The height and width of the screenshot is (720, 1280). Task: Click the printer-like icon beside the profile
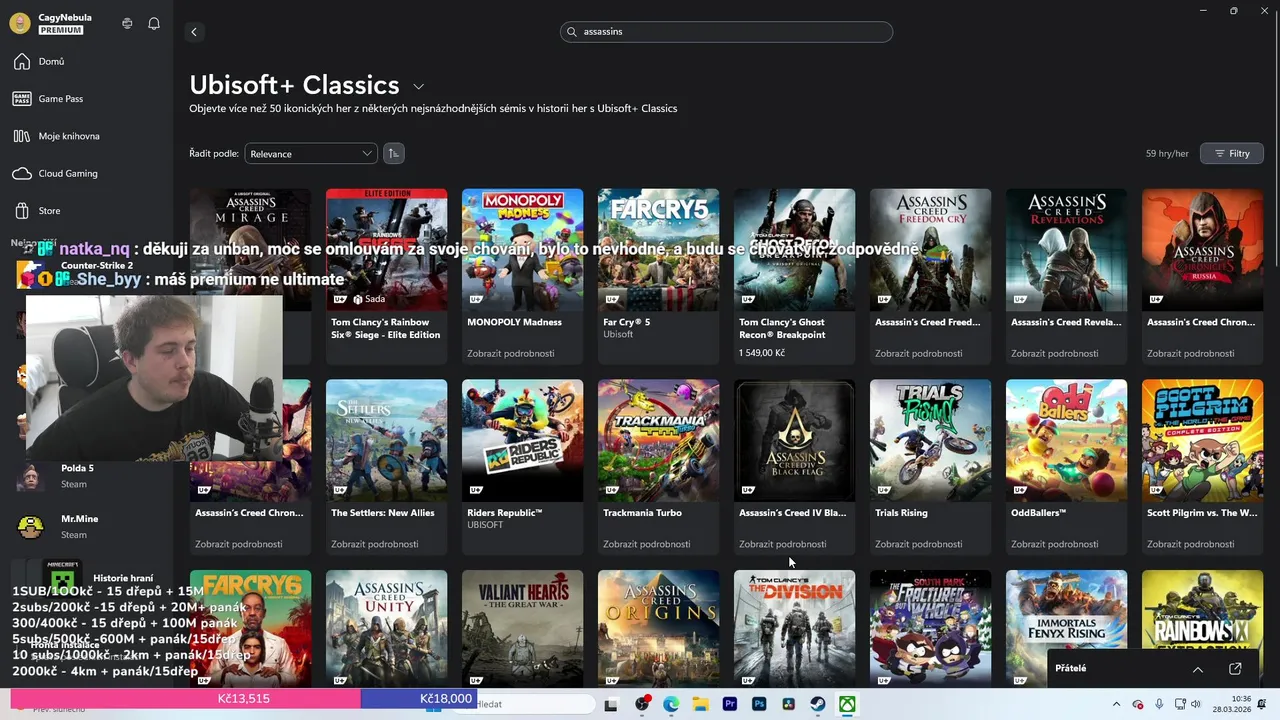click(127, 23)
